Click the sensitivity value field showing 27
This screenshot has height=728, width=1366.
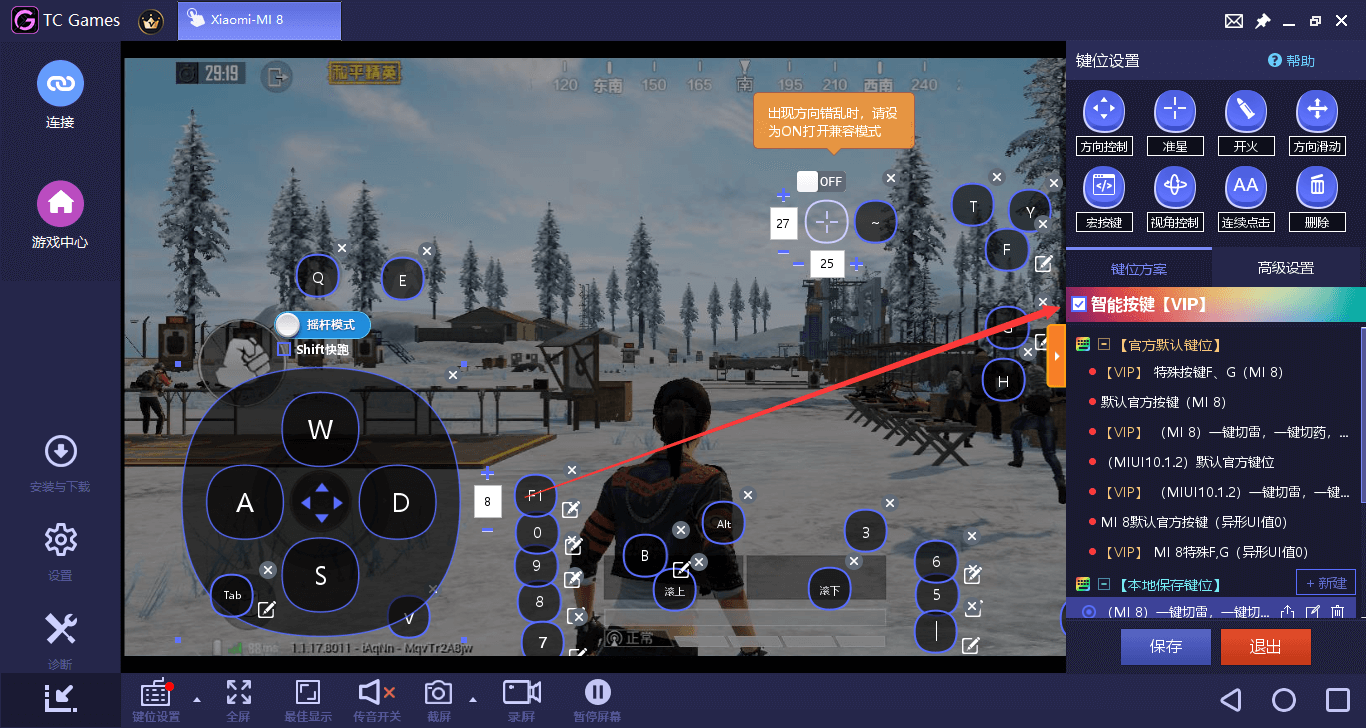click(783, 223)
